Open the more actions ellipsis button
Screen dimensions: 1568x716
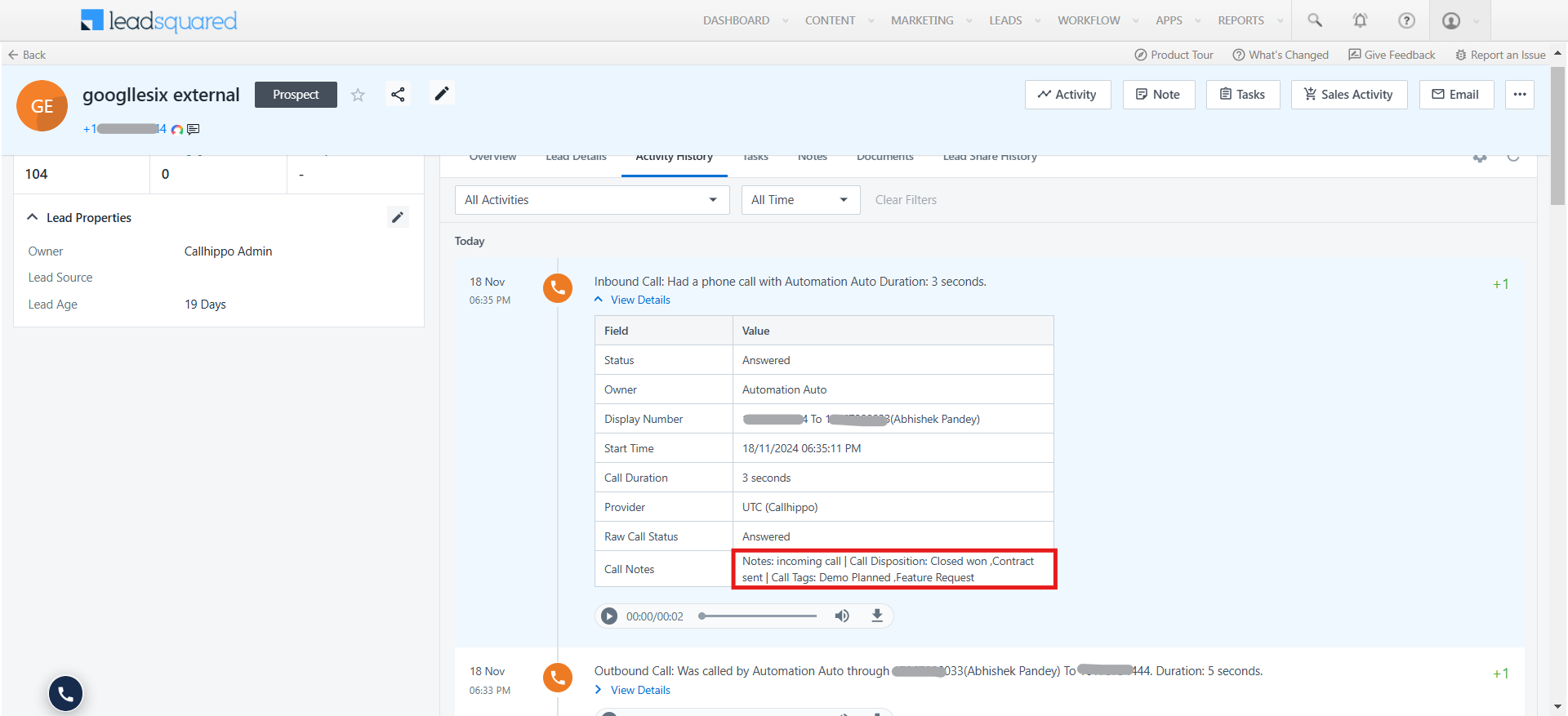pos(1520,95)
